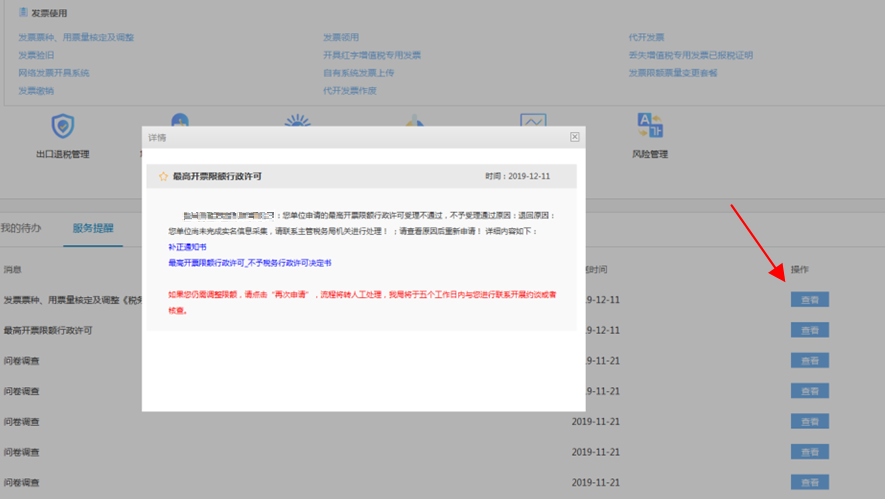
Task: Select 最高开票限额行政许可 message row text
Action: click(x=48, y=330)
